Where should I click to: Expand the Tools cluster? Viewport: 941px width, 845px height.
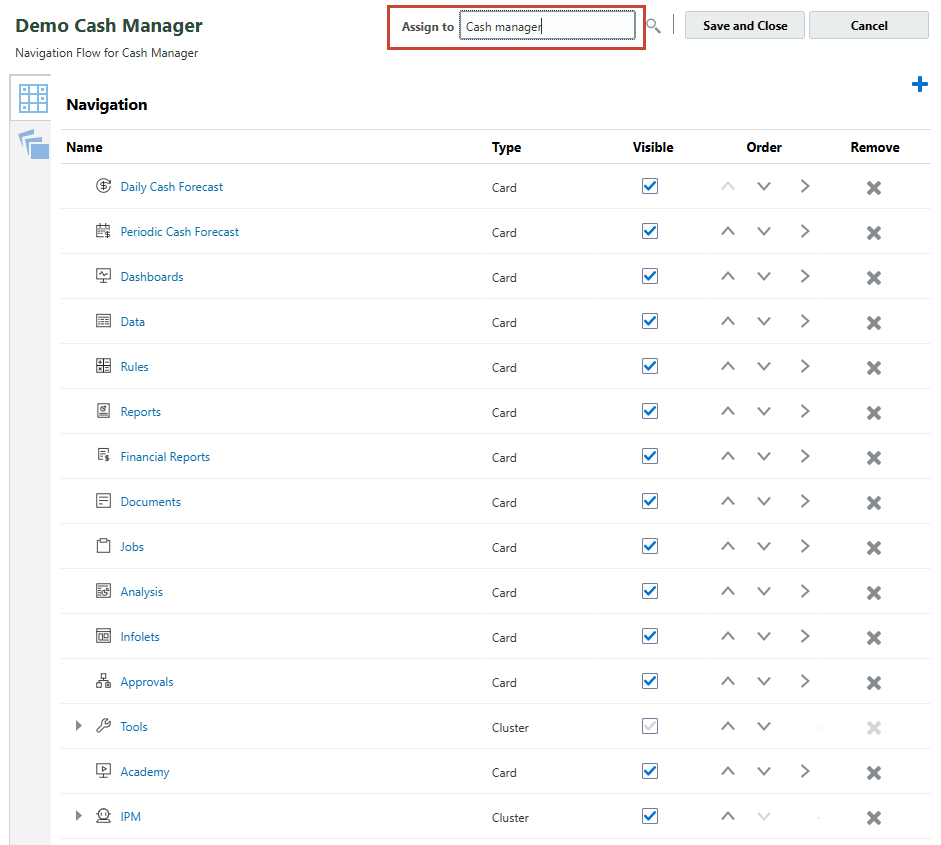(79, 726)
